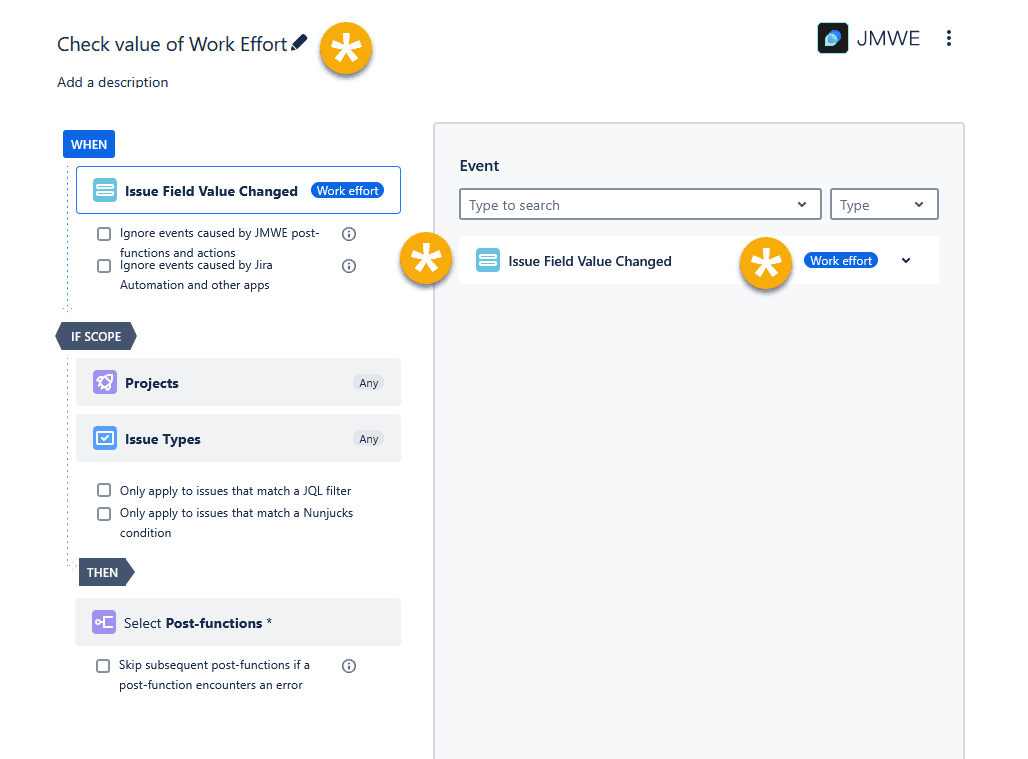Click the WHEN trigger label
Viewport: 1028px width, 759px height.
[x=89, y=144]
